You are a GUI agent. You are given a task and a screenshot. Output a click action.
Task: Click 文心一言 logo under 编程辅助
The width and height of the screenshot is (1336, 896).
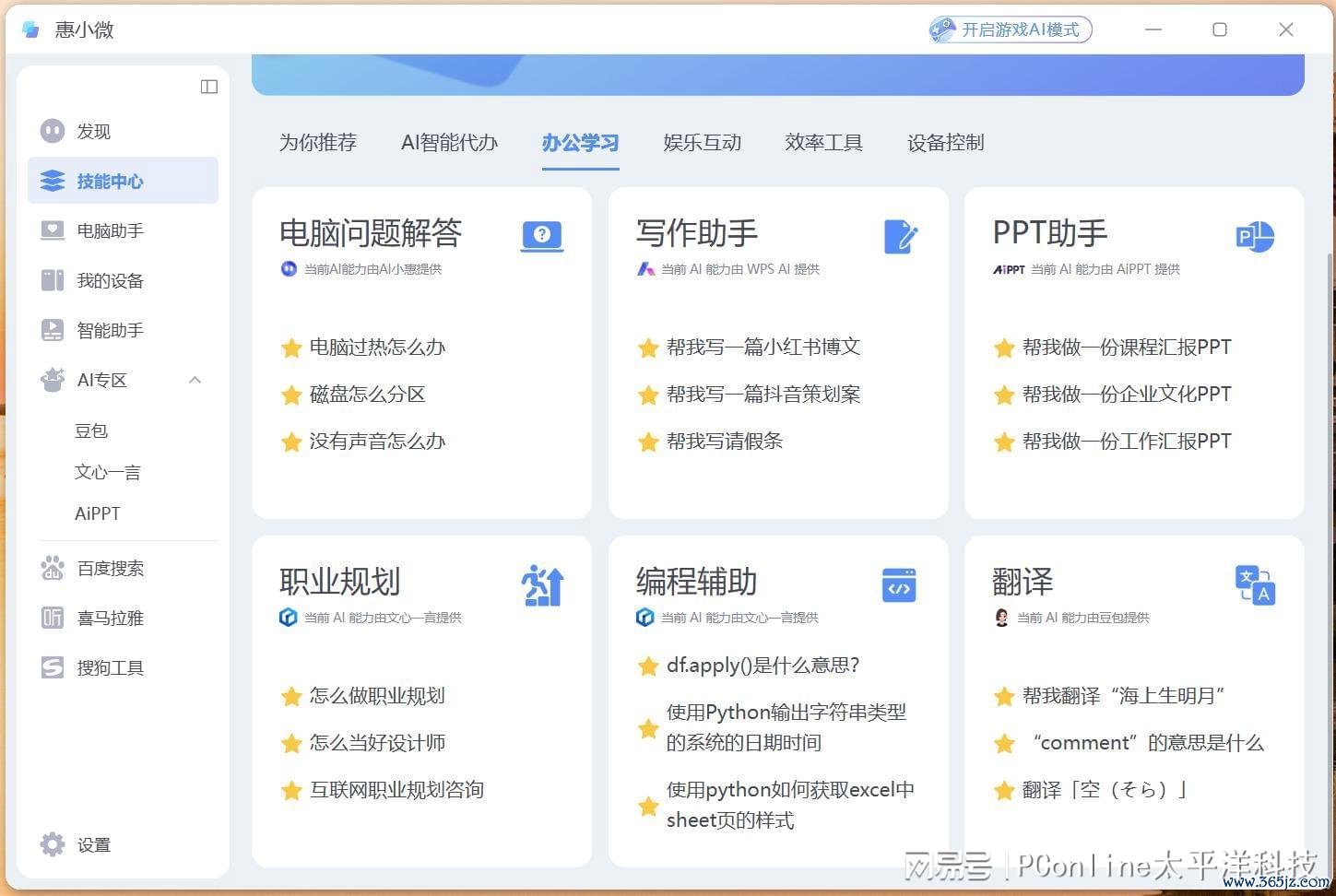(645, 618)
